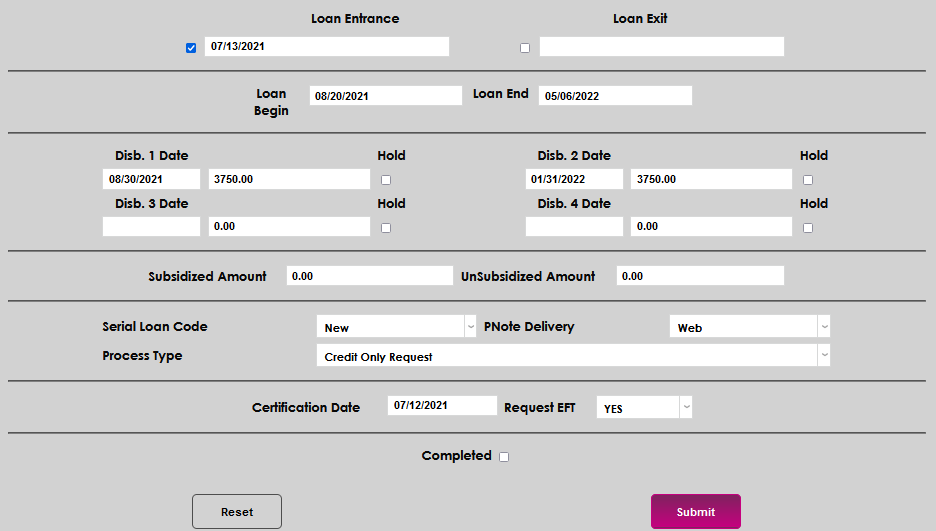The image size is (936, 531).
Task: Focus the empty Loan Exit date field
Action: pos(661,47)
